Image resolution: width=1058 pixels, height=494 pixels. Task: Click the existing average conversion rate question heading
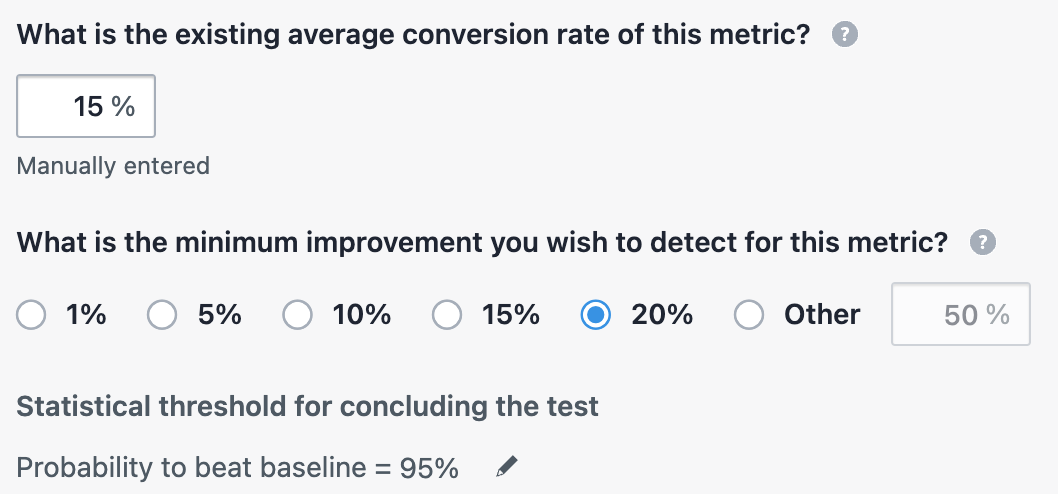click(413, 36)
